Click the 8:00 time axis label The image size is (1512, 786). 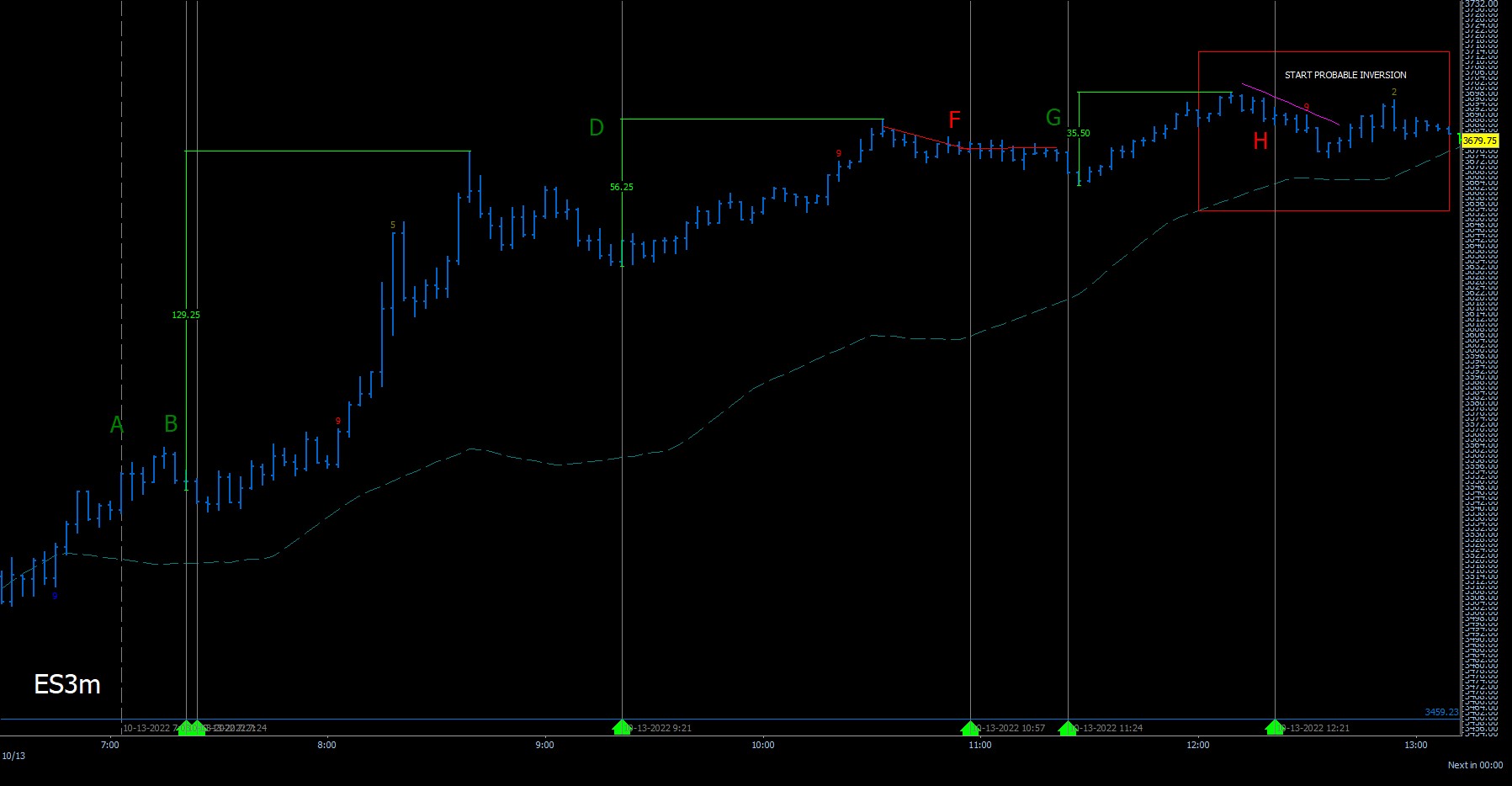327,745
